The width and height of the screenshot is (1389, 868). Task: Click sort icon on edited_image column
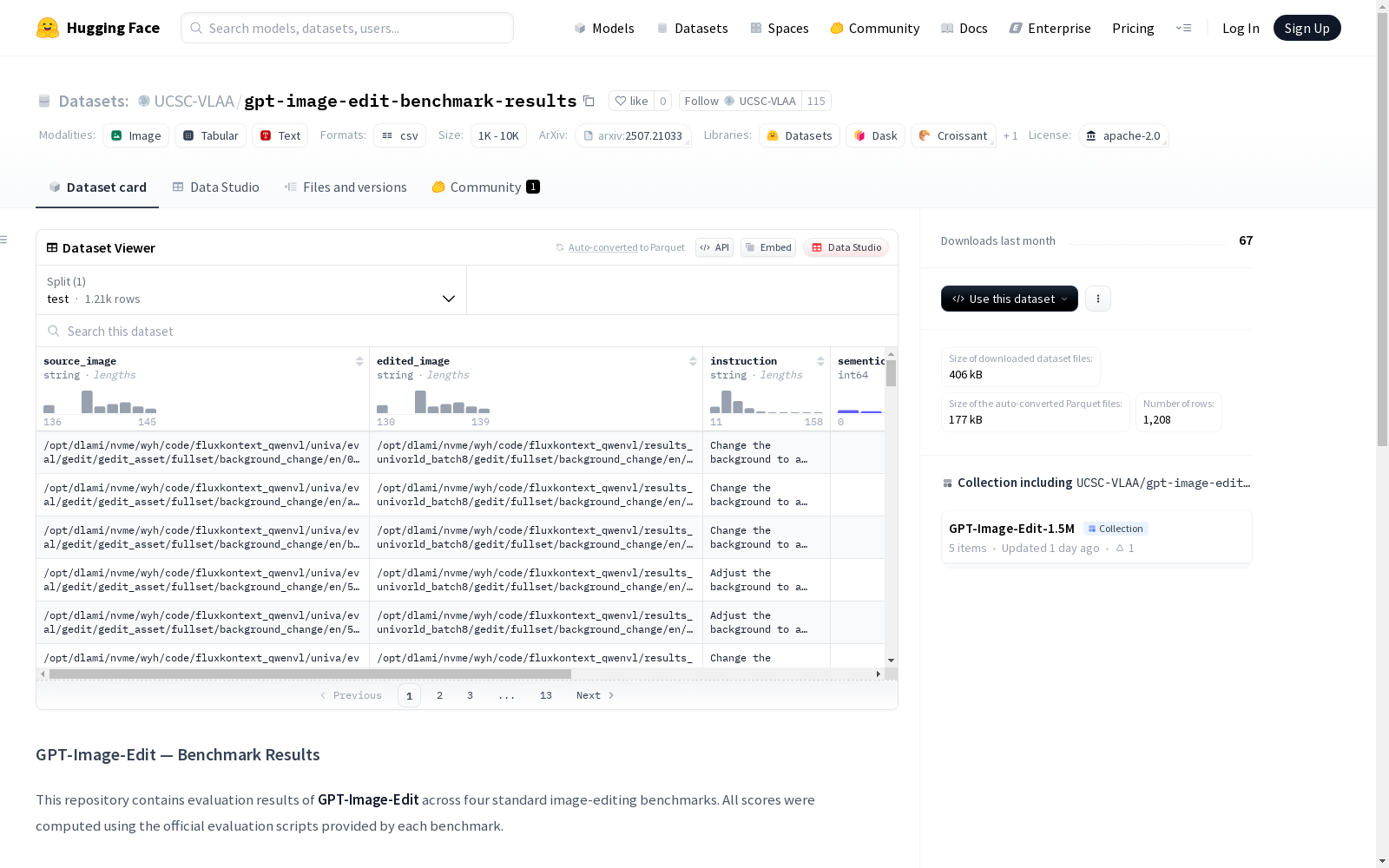pos(693,361)
